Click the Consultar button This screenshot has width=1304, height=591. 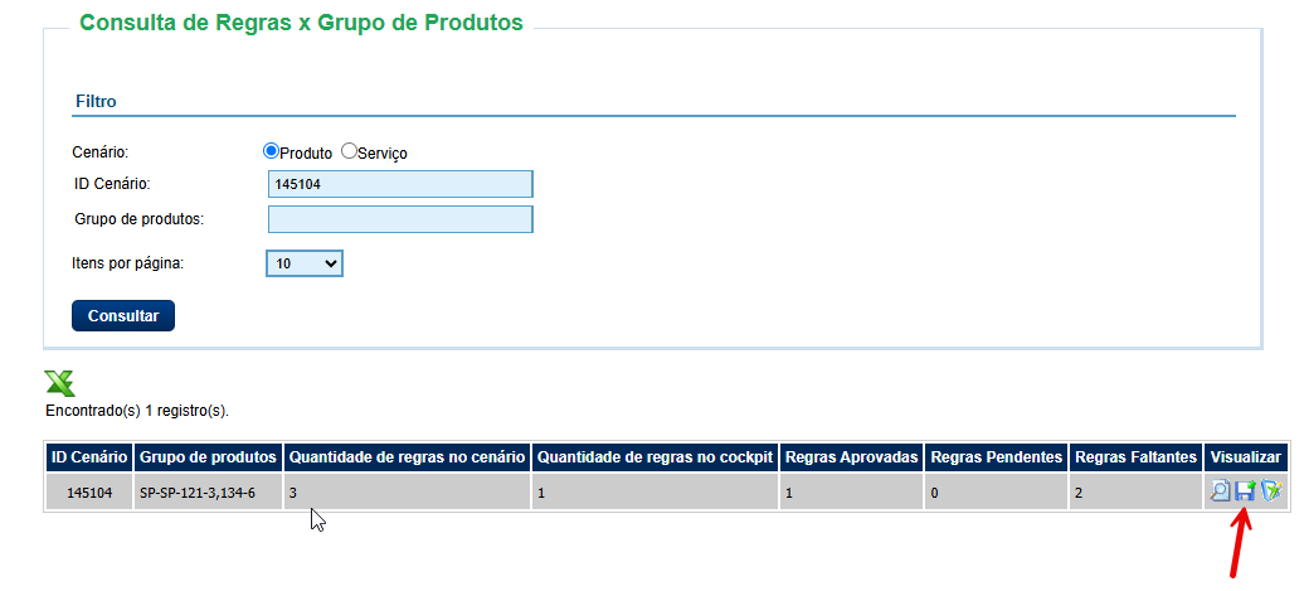click(123, 316)
